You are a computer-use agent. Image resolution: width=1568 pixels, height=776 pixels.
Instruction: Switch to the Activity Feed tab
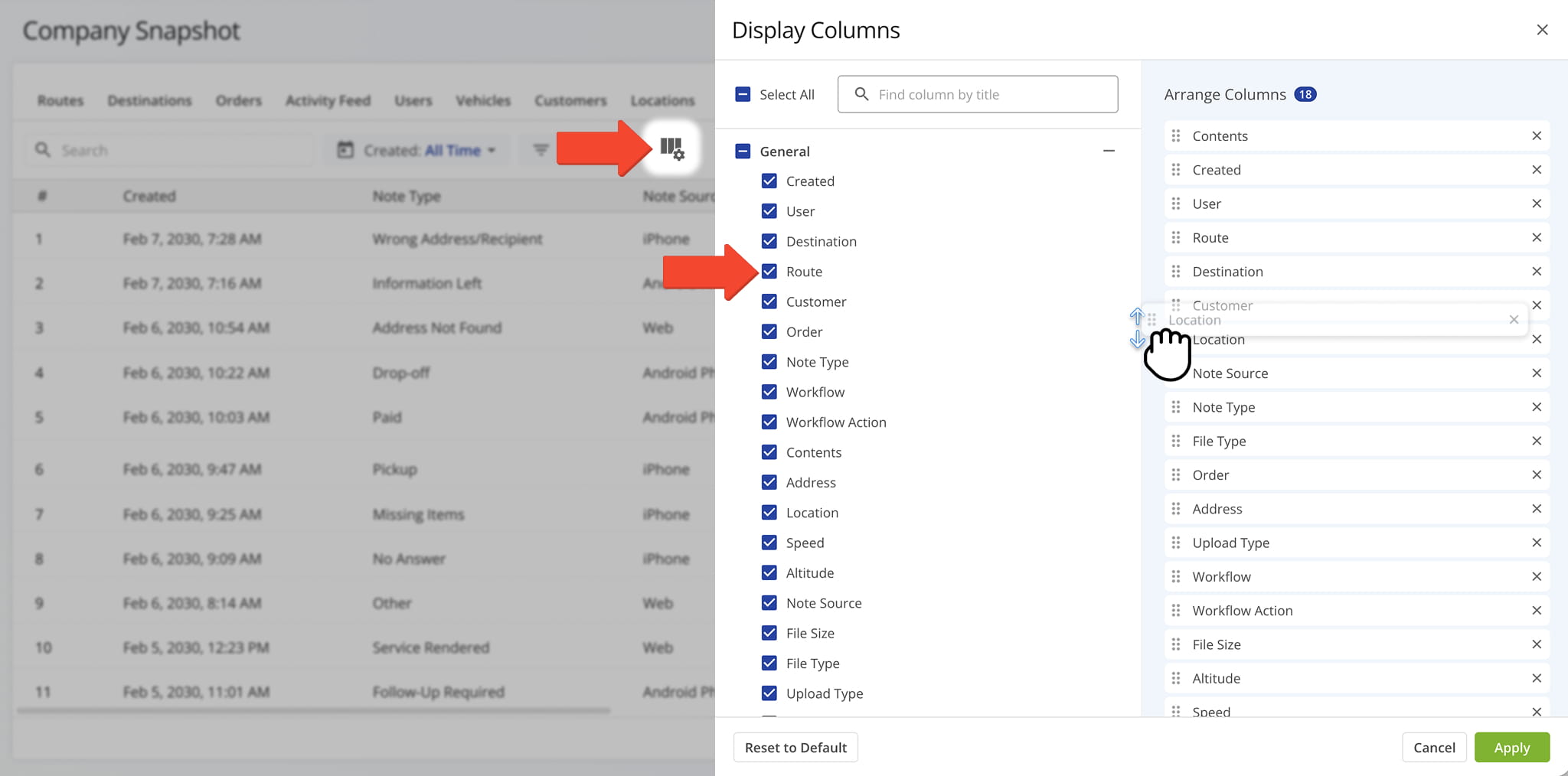[x=328, y=100]
